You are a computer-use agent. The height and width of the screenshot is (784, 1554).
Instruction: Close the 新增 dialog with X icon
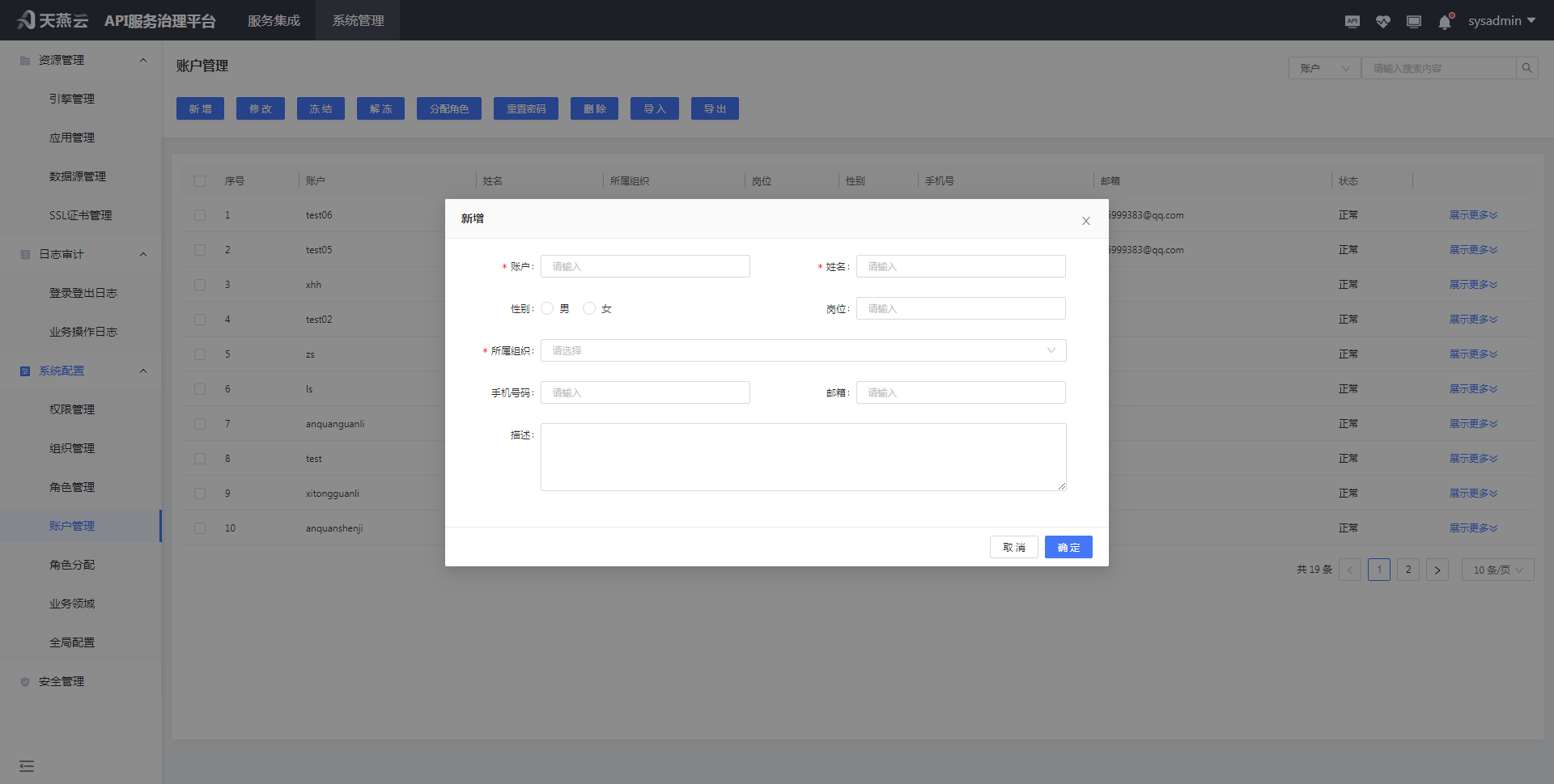tap(1086, 221)
